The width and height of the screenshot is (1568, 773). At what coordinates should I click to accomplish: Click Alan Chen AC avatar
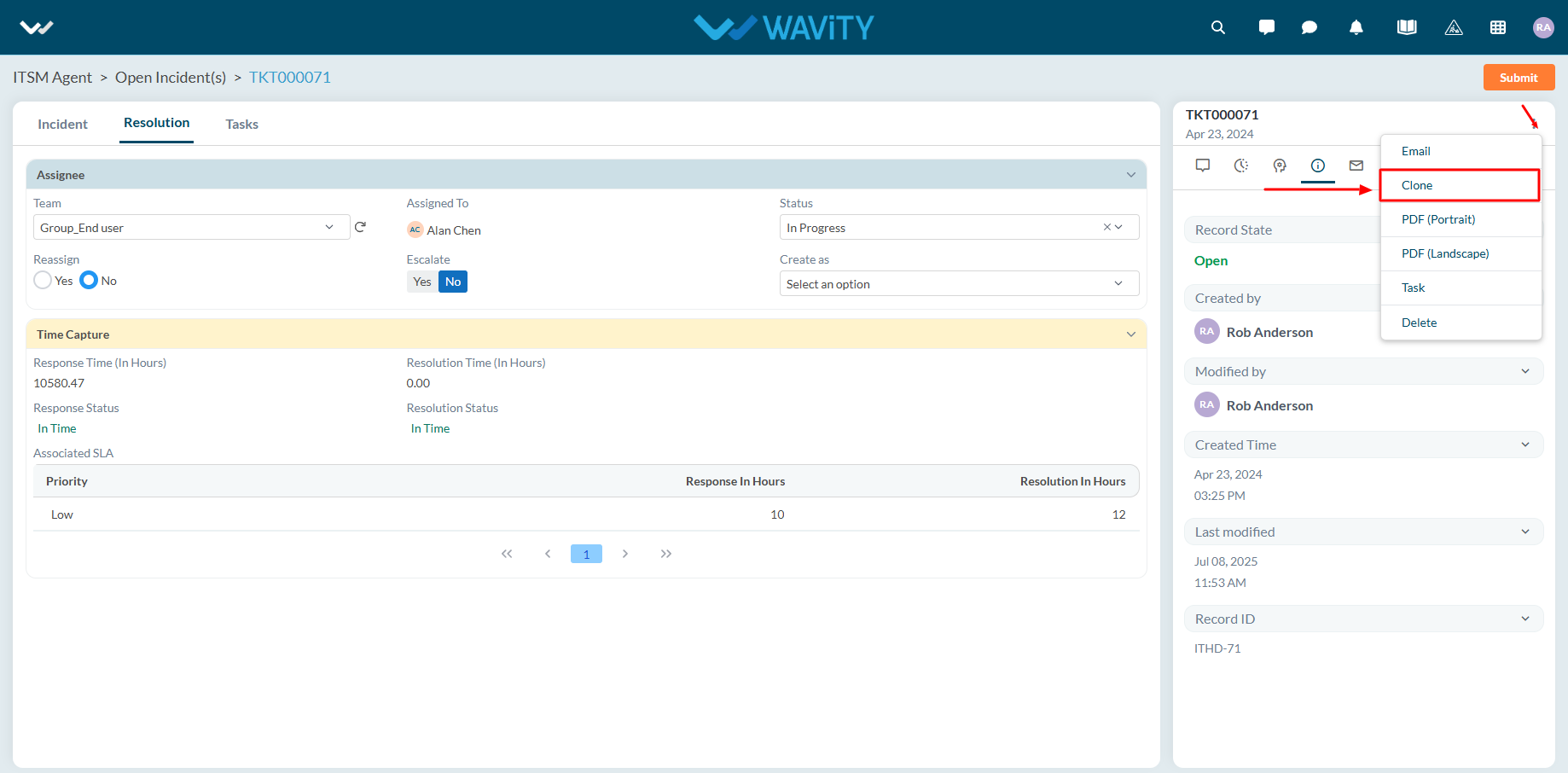tap(415, 230)
